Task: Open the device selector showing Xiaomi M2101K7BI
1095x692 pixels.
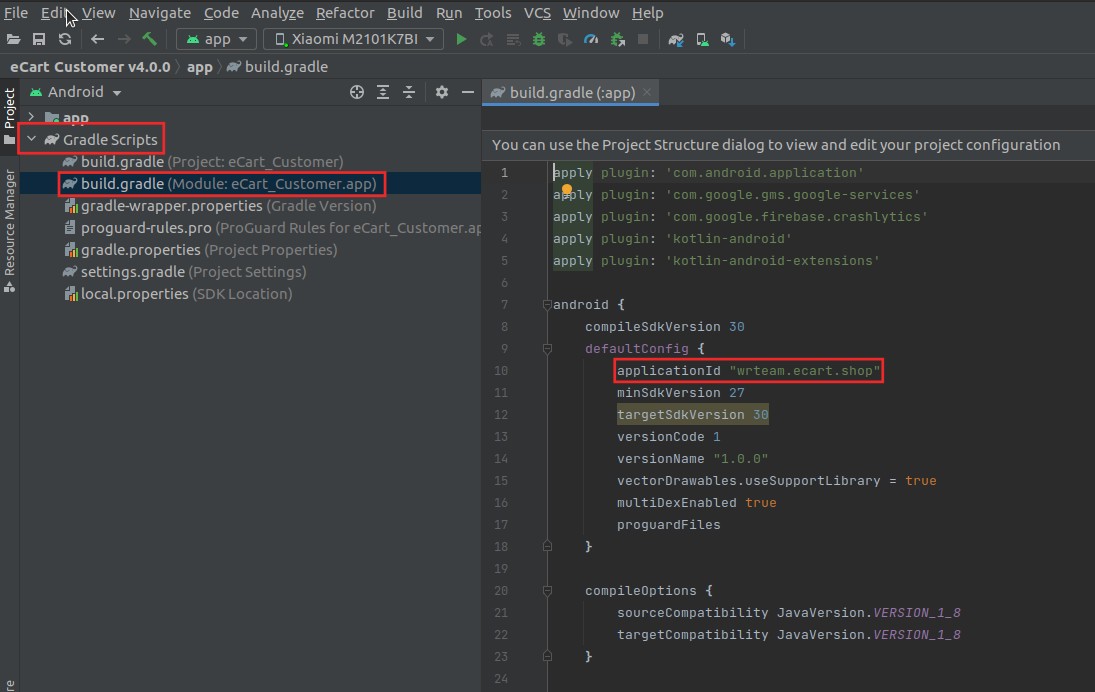Action: coord(352,39)
